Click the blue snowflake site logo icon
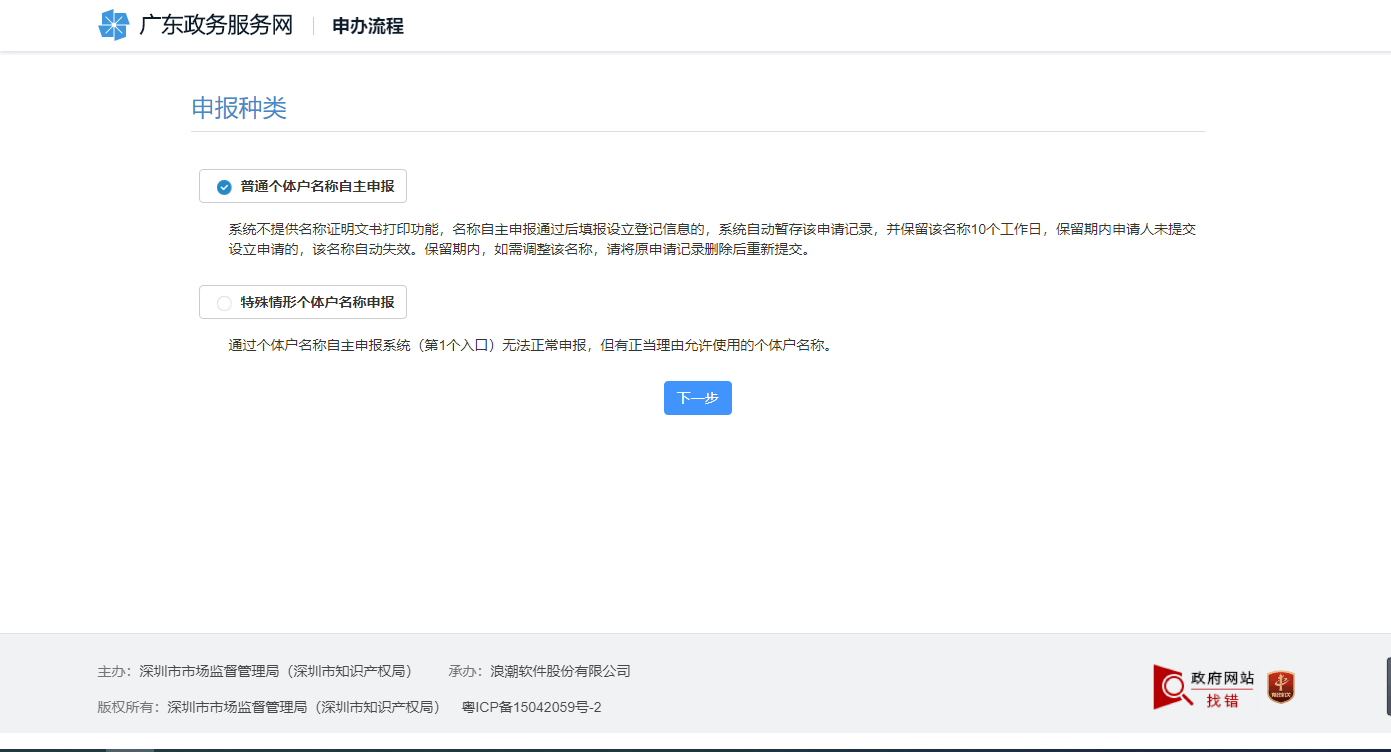The width and height of the screenshot is (1391, 752). point(113,24)
